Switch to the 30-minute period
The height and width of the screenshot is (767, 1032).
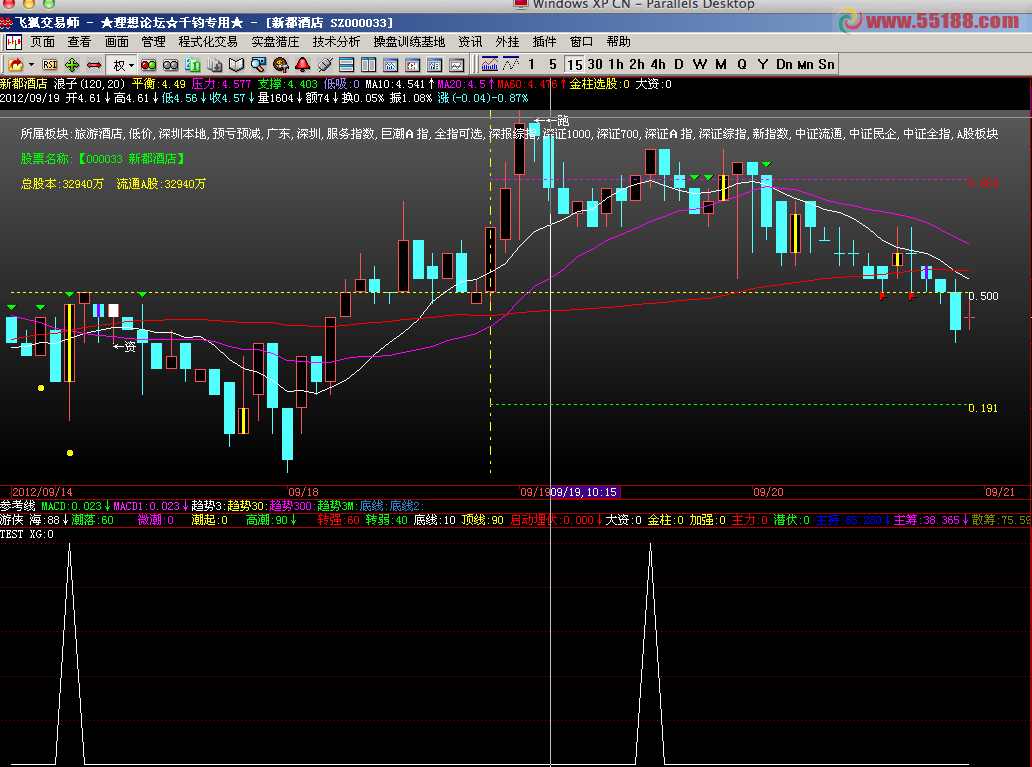(595, 64)
